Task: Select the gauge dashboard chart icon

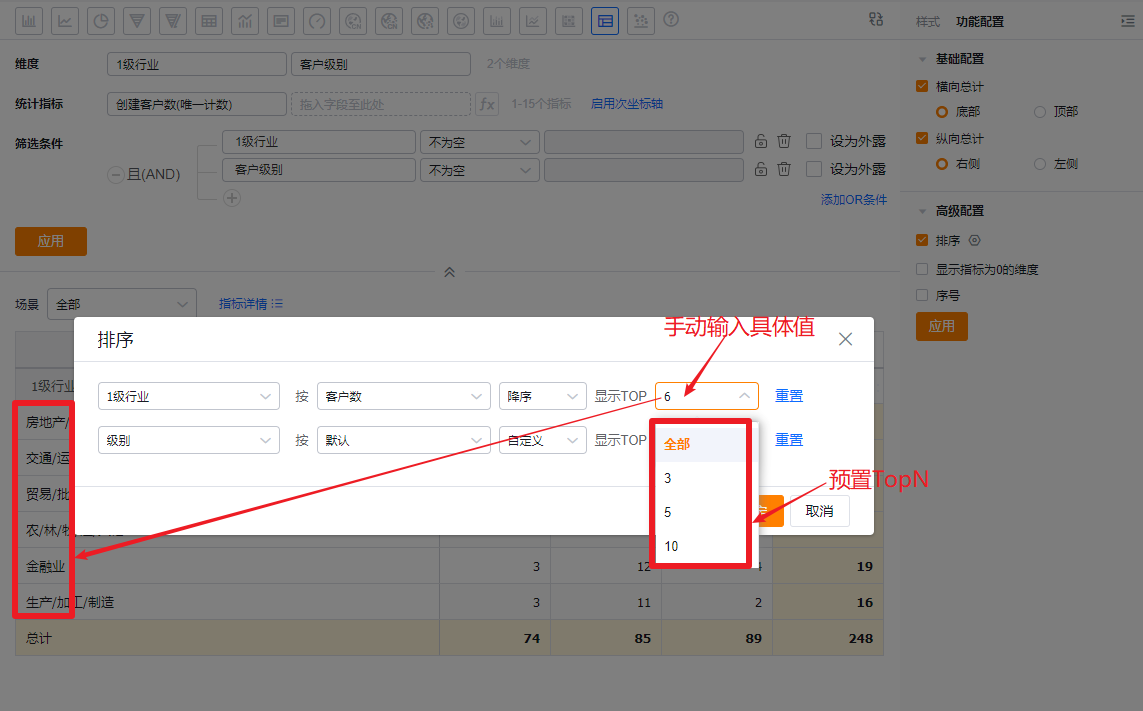Action: tap(317, 21)
